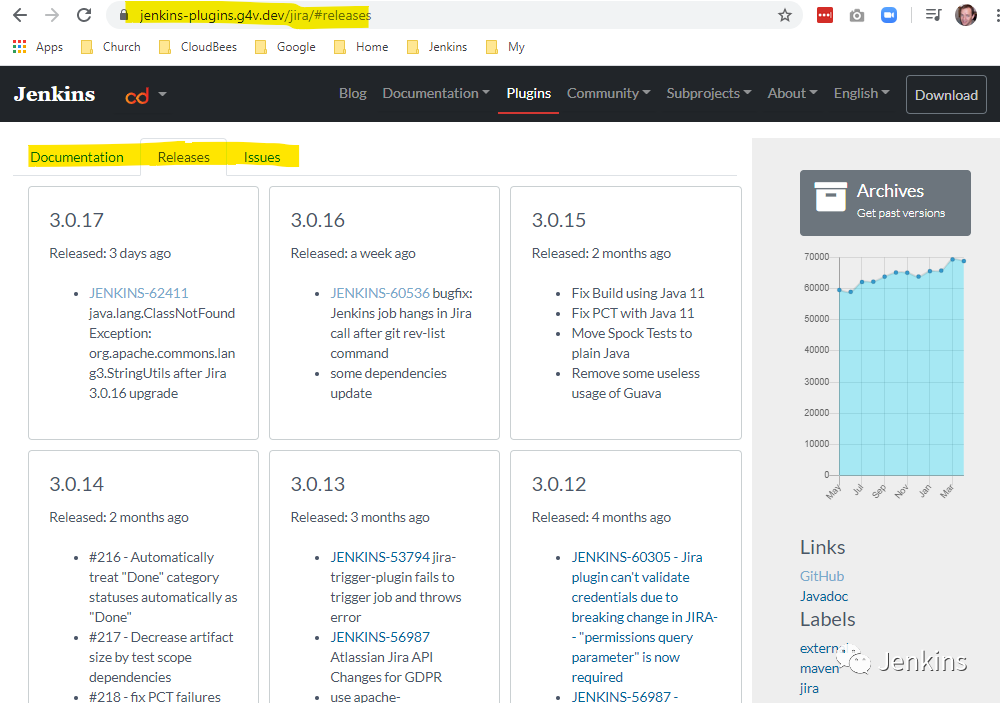Screen dimensions: 1000x703
Task: Open the About dropdown
Action: pos(791,93)
